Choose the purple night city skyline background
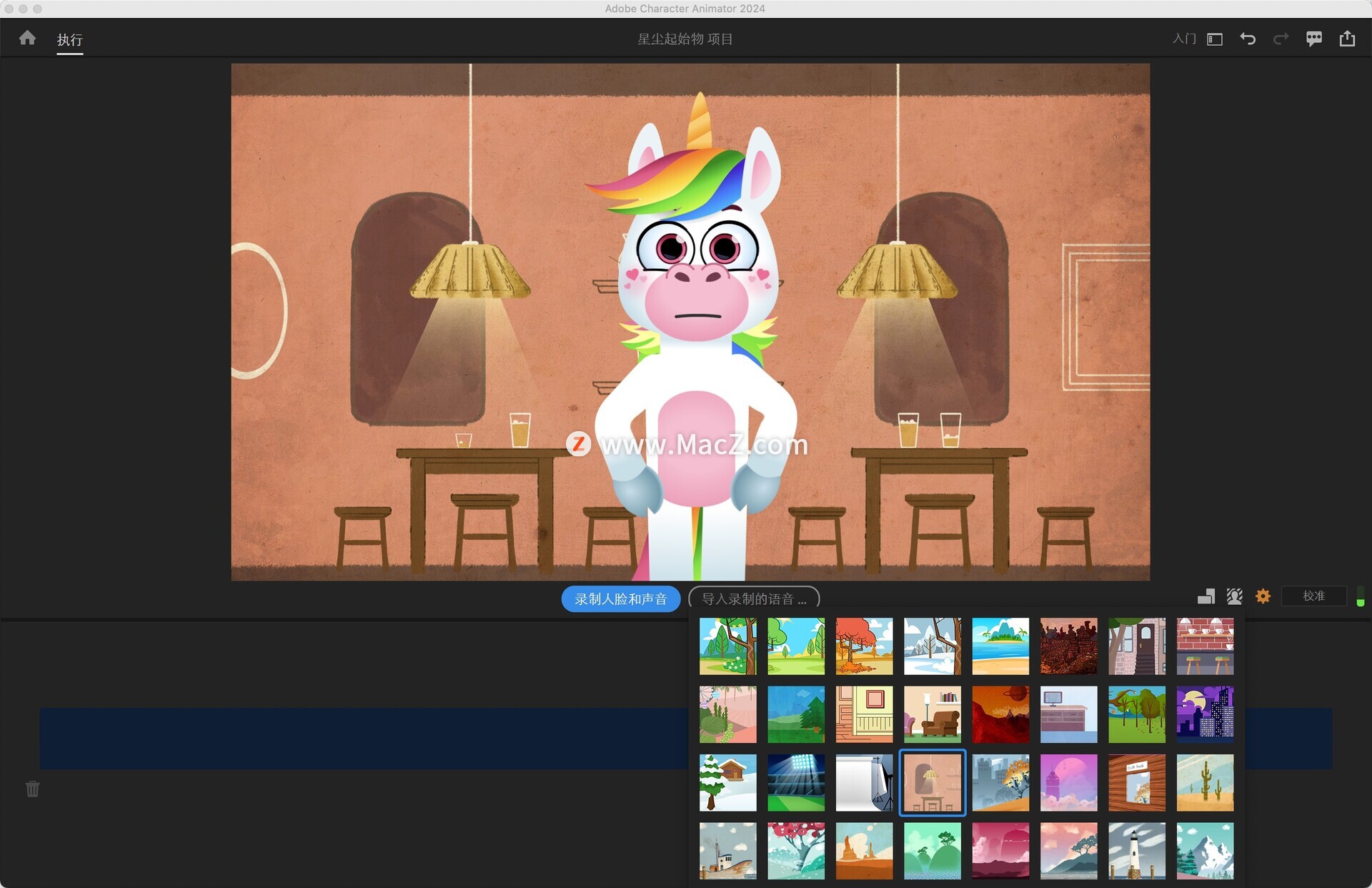The height and width of the screenshot is (888, 1372). point(1206,715)
